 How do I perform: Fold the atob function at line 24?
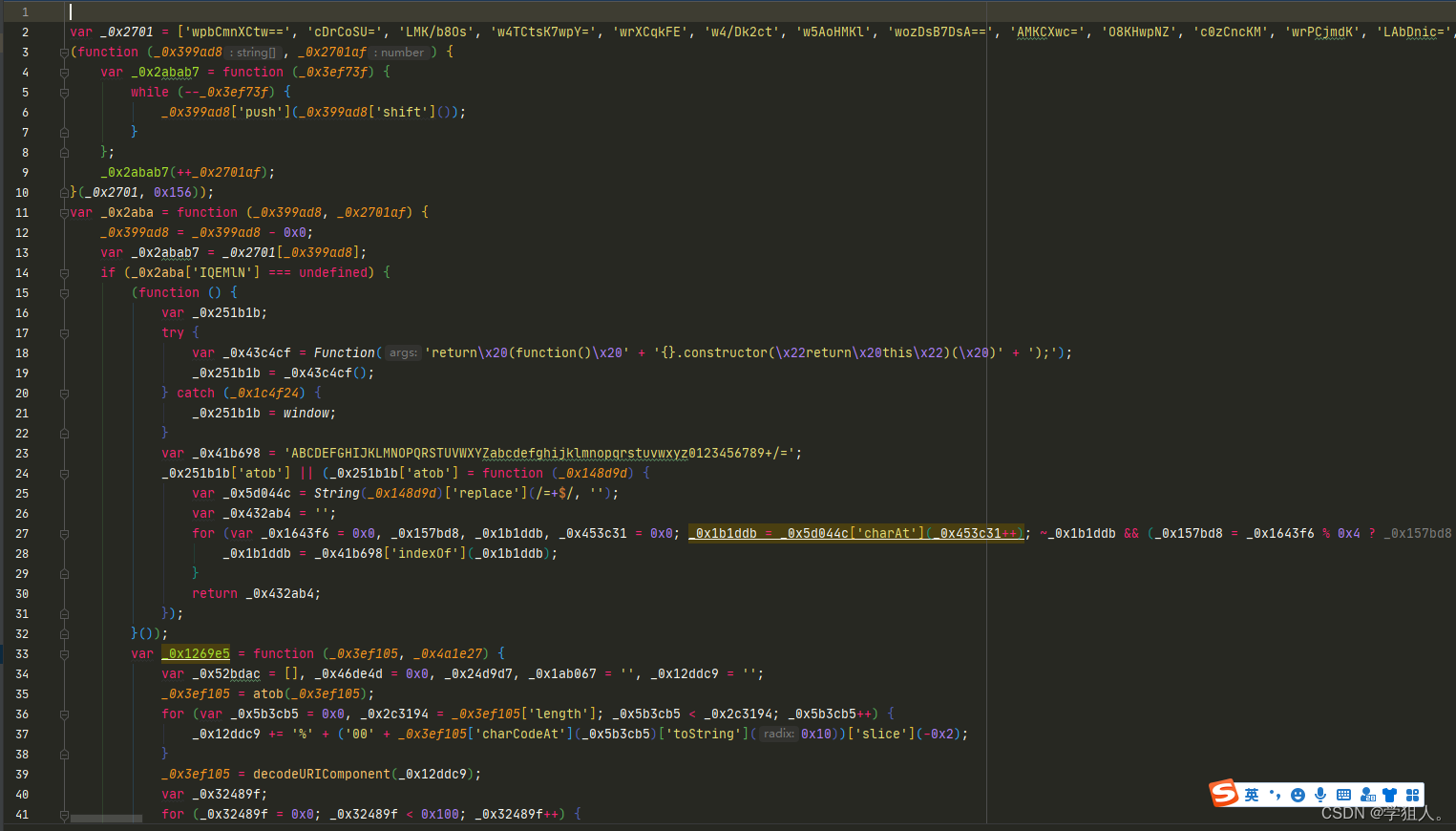64,473
